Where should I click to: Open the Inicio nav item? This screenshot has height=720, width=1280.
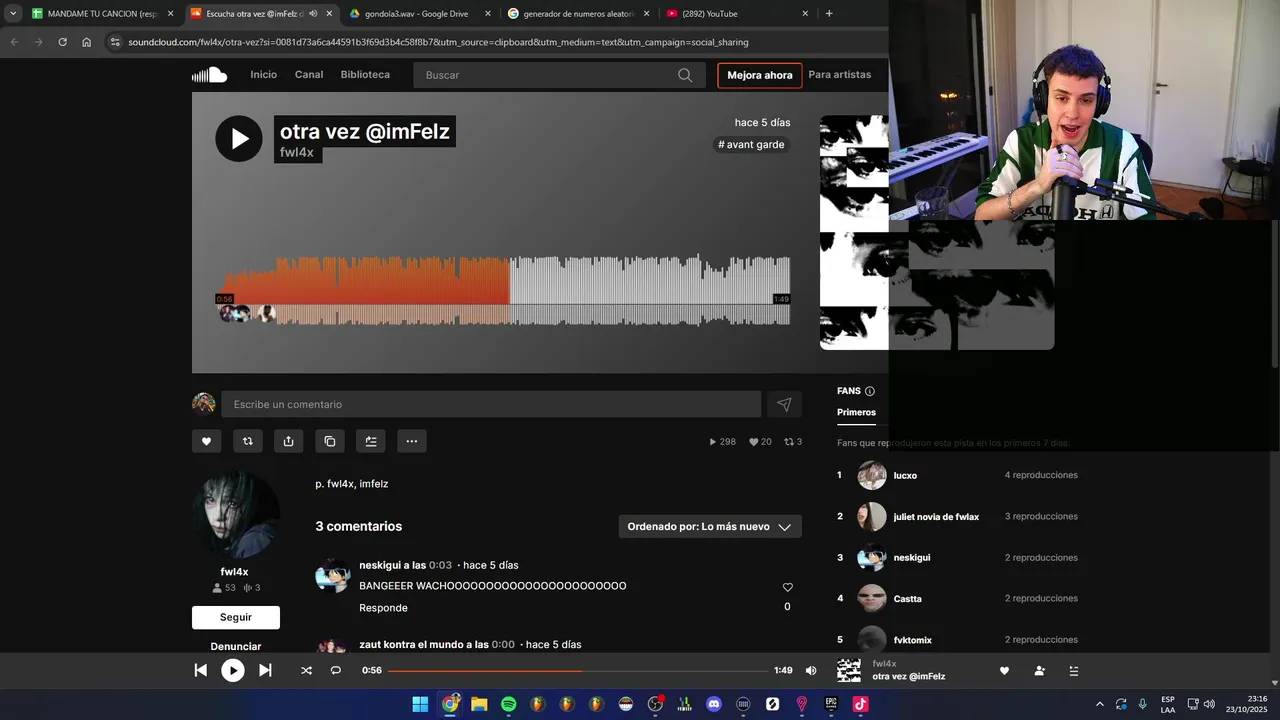pyautogui.click(x=264, y=75)
